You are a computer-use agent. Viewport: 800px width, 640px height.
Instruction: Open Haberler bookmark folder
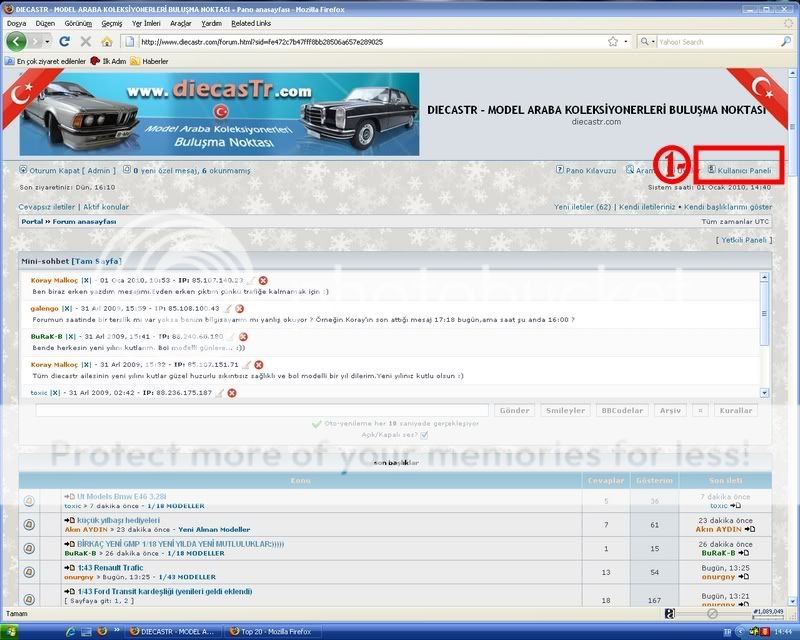coord(149,61)
